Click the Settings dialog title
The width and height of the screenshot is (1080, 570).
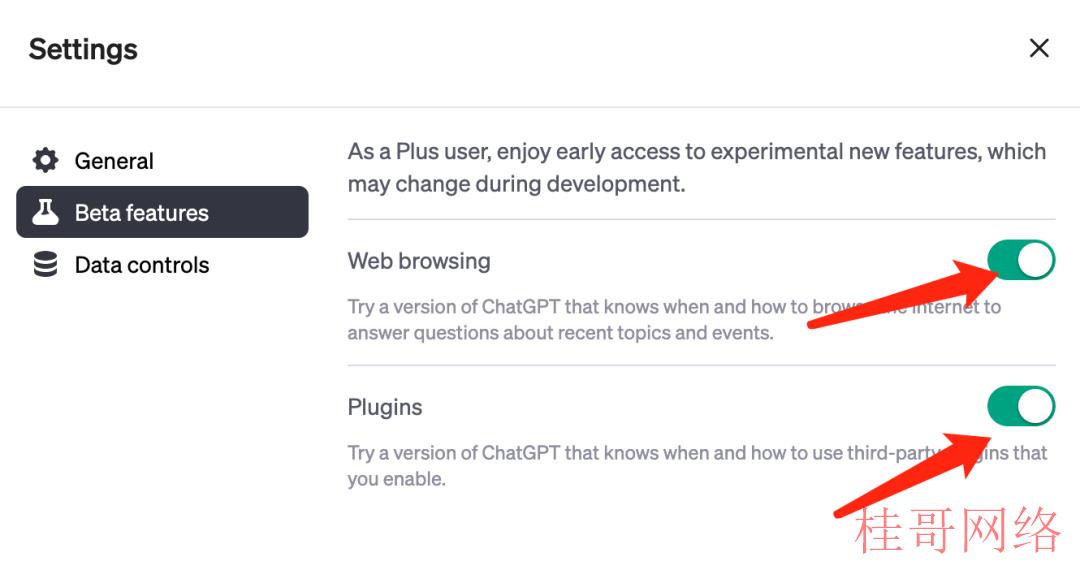pos(83,50)
